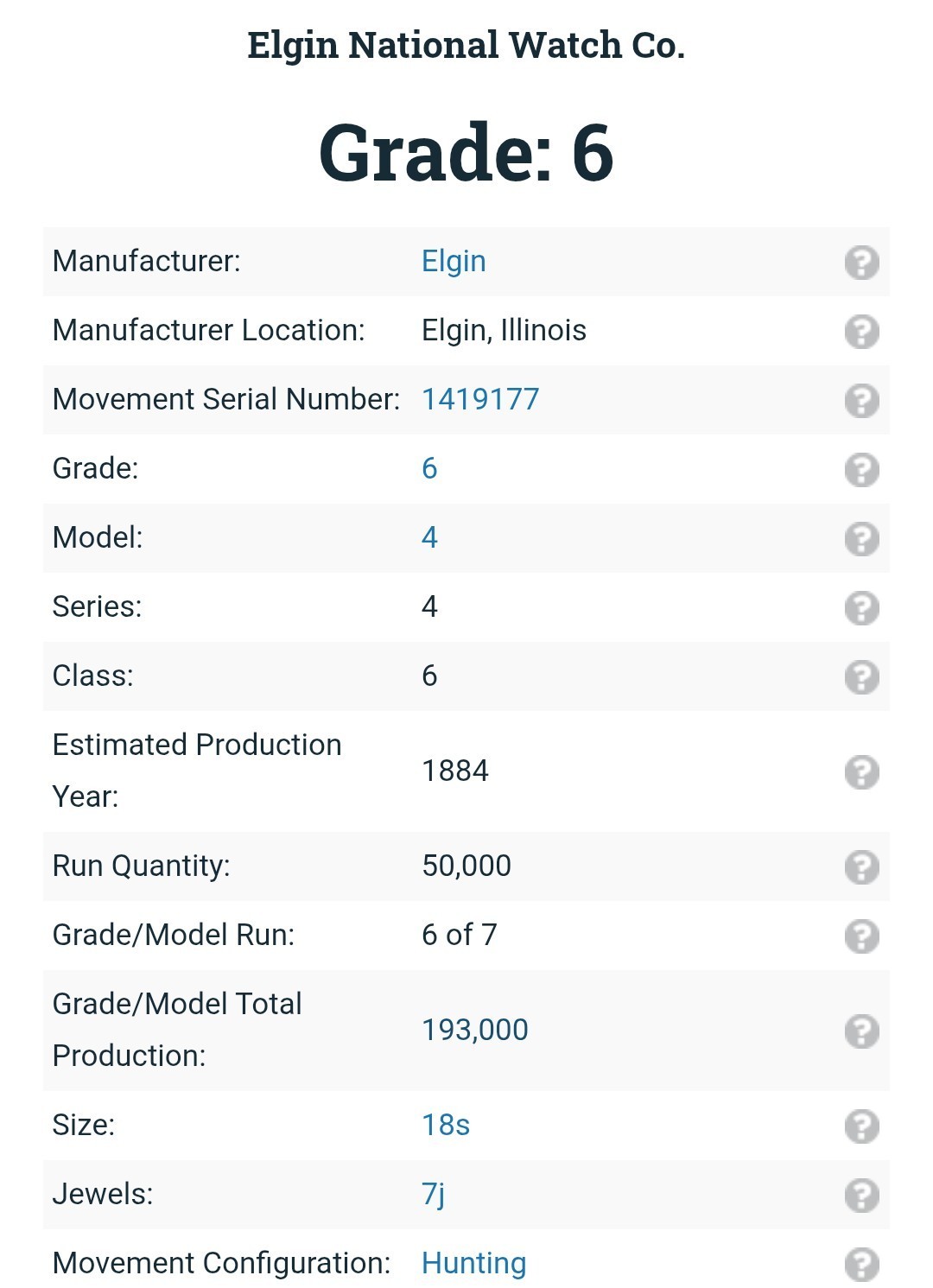Follow serial number 1419177 link
This screenshot has width=933, height=1288.
480,399
